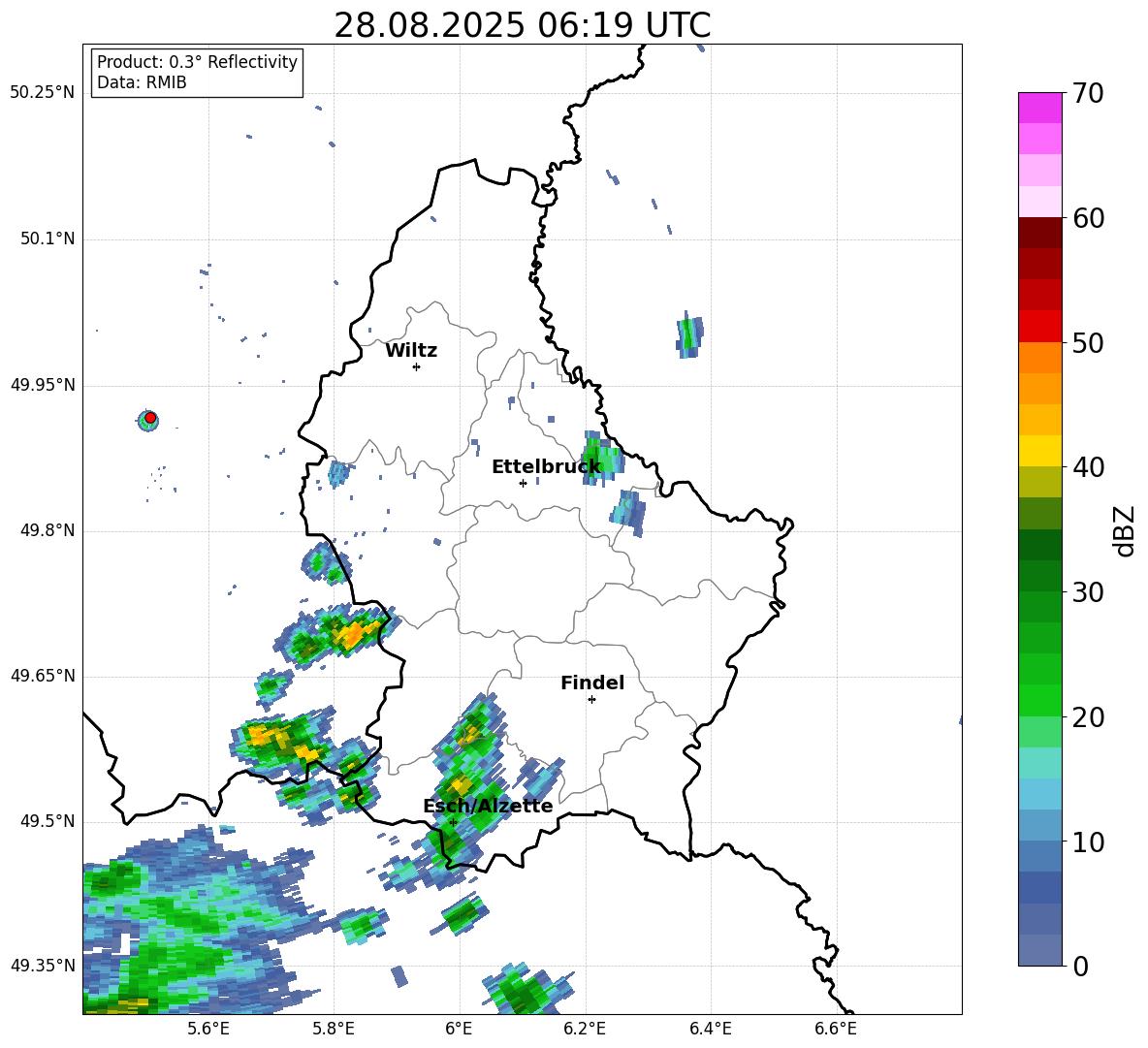This screenshot has width=1148, height=1048.
Task: Click the 5.6°E longitude label
Action: pos(208,1030)
